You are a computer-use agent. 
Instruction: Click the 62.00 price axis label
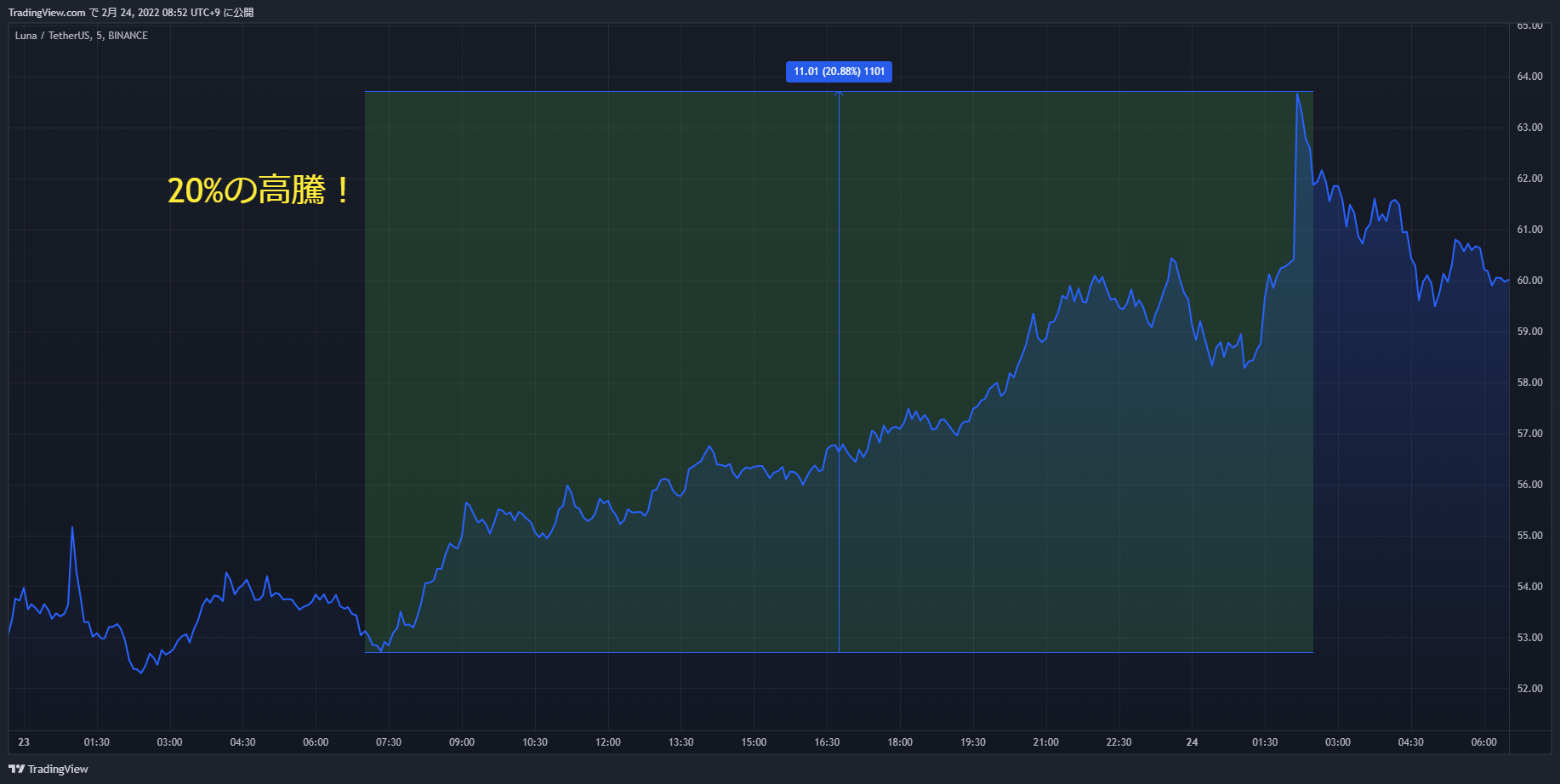tap(1529, 179)
